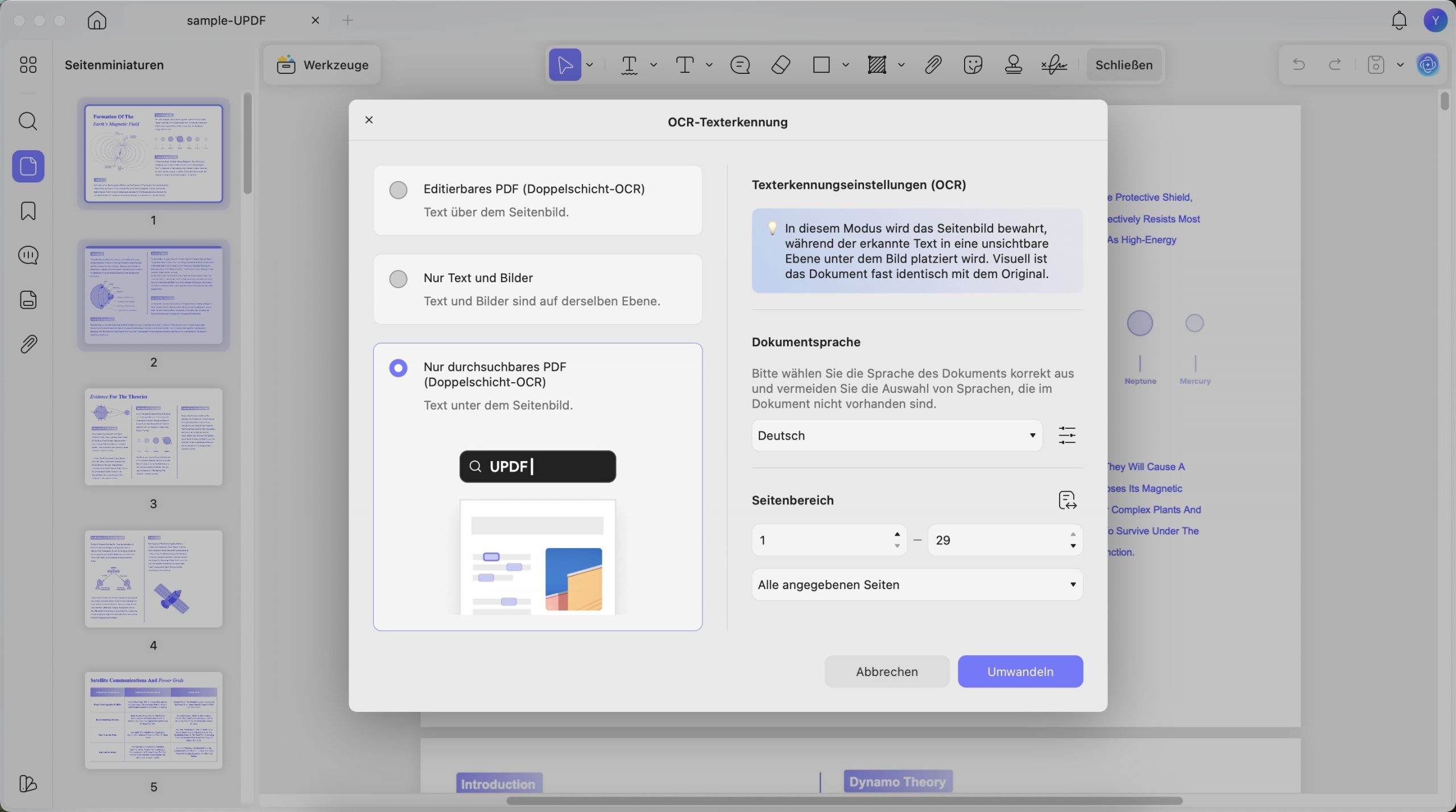Open the Werkzeuge tools menu
The height and width of the screenshot is (812, 1456).
pos(322,65)
